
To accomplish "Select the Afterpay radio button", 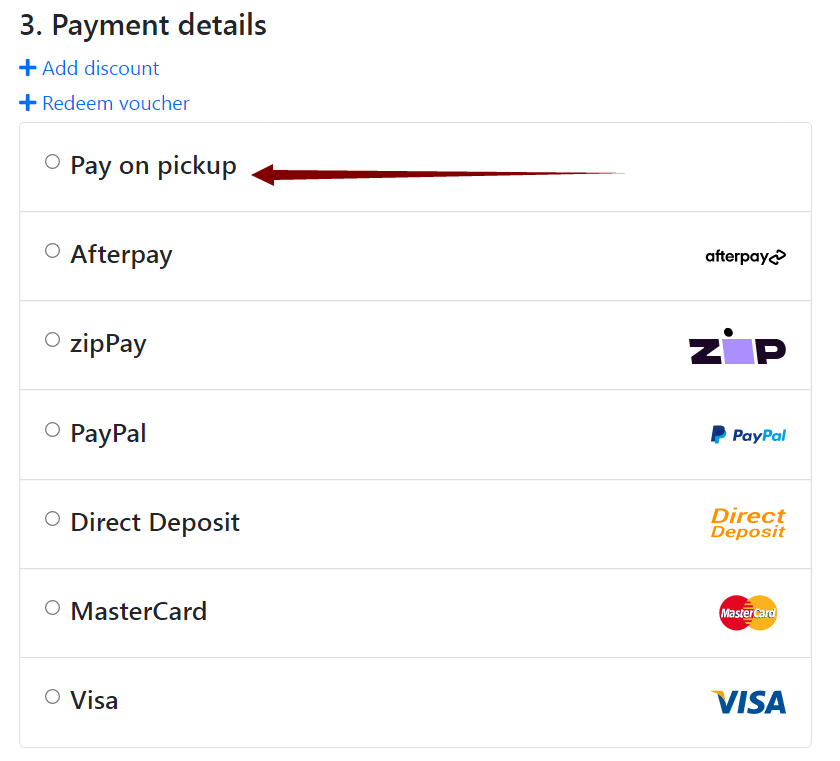I will click(x=52, y=251).
